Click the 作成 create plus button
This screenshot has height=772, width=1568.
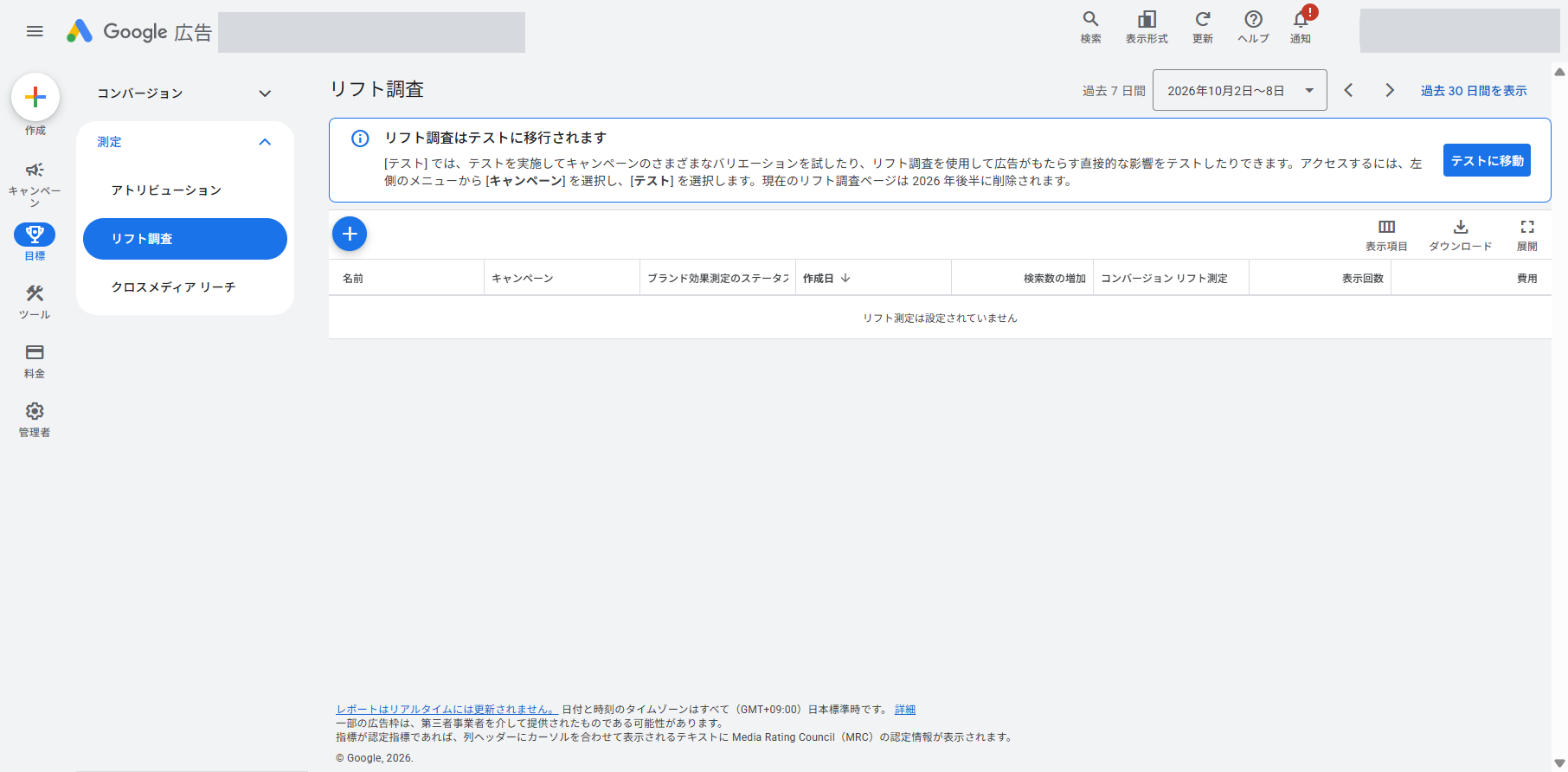click(x=35, y=96)
